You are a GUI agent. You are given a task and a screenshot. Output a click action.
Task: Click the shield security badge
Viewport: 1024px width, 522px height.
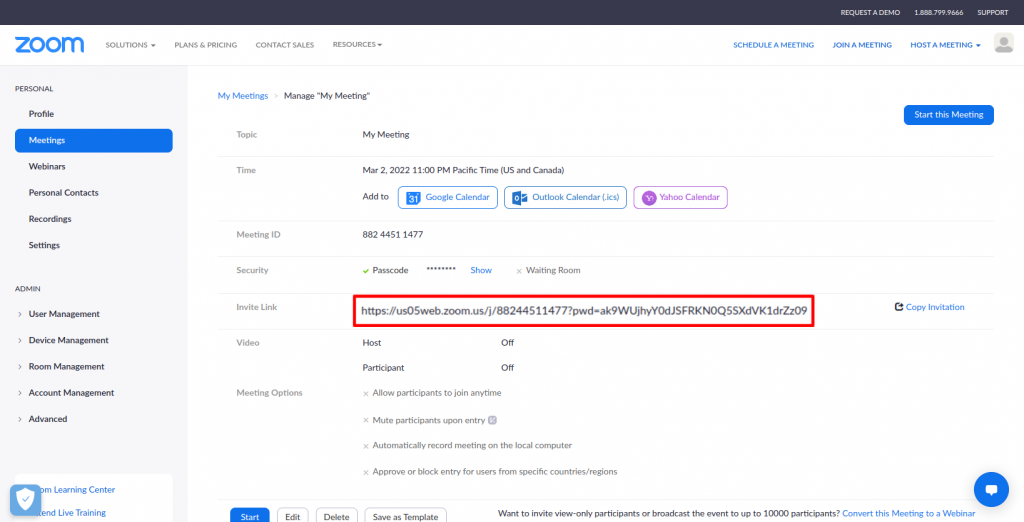(x=24, y=500)
